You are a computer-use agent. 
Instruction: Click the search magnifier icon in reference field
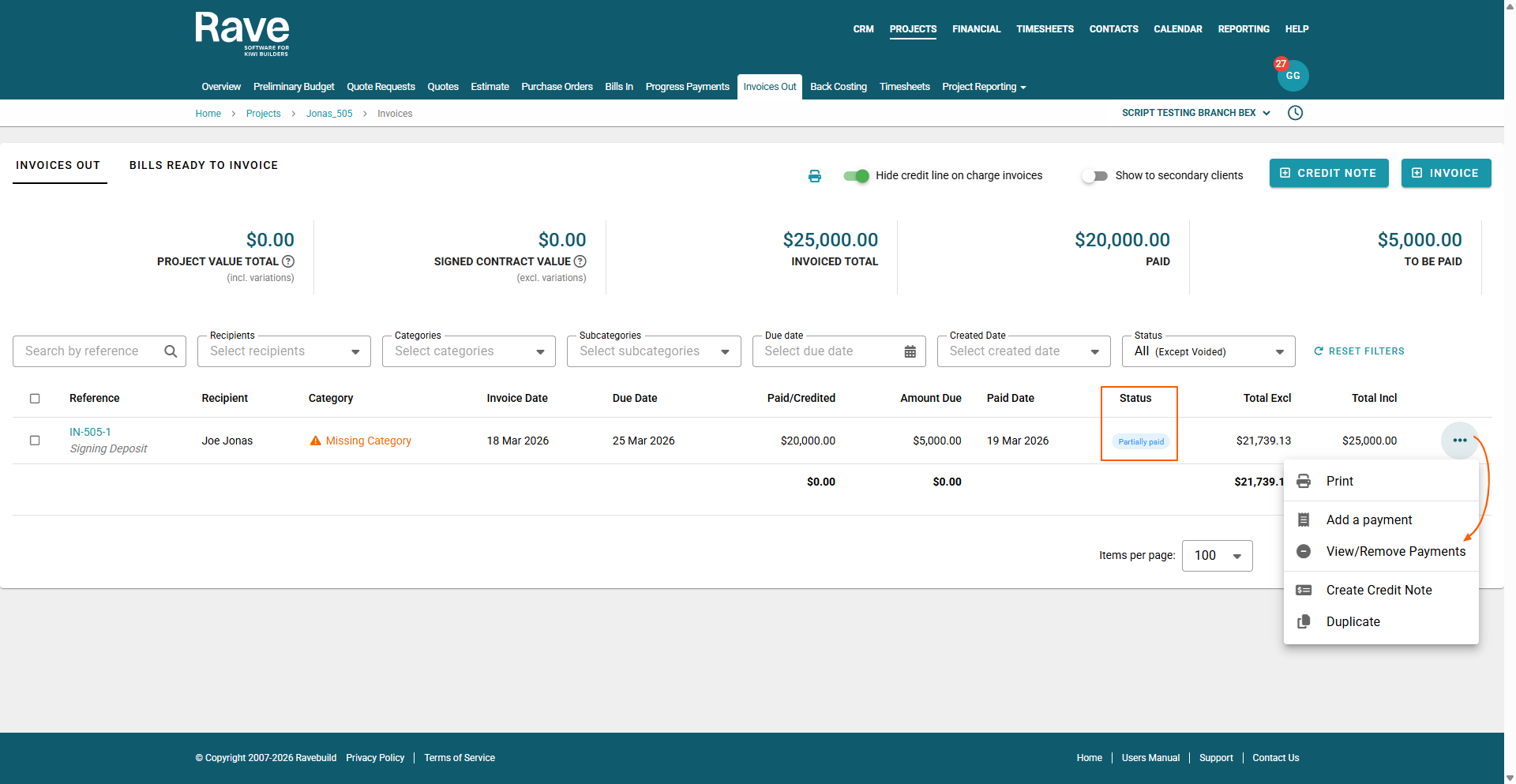[x=171, y=351]
